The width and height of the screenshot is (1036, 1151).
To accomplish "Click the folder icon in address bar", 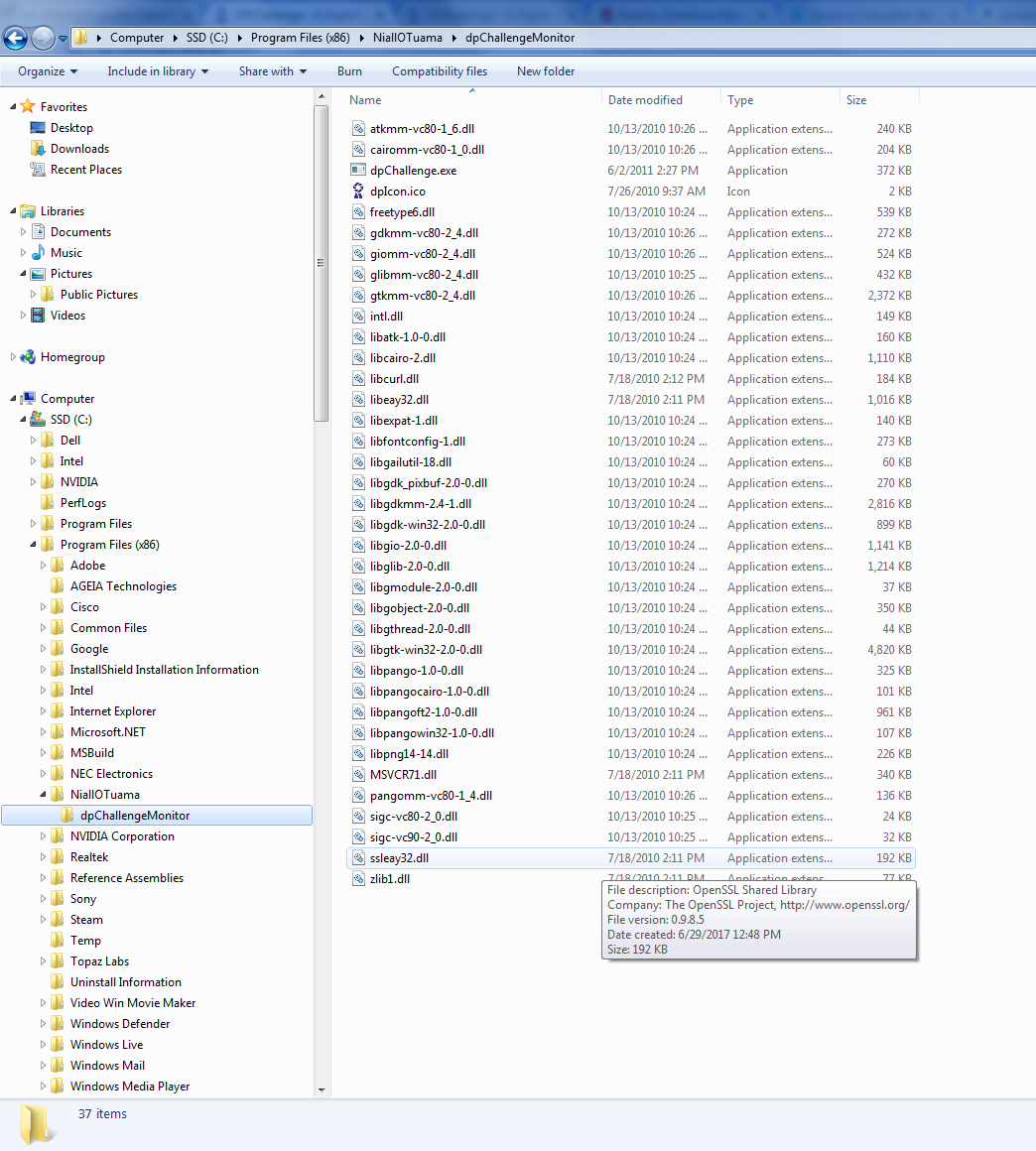I will pos(81,38).
